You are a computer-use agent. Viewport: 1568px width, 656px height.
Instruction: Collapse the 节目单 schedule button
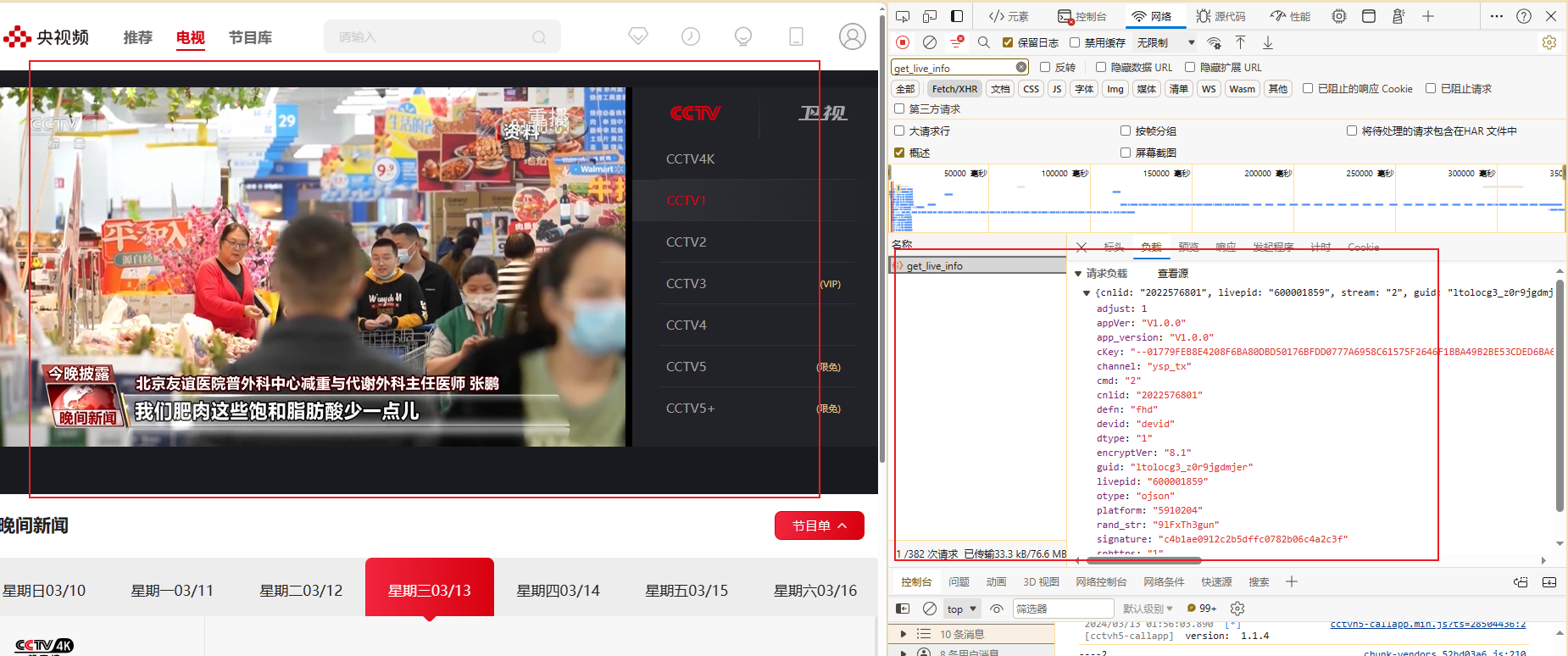[x=819, y=525]
